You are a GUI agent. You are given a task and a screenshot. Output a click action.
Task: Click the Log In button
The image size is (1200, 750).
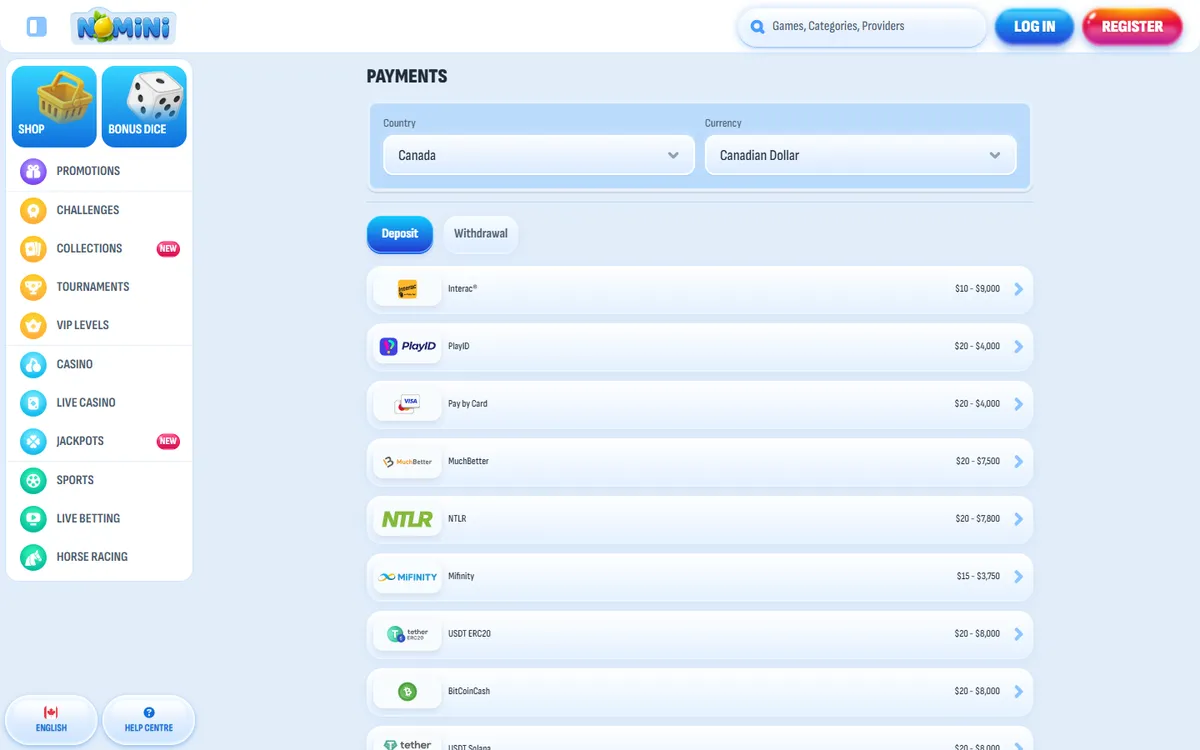click(1034, 27)
